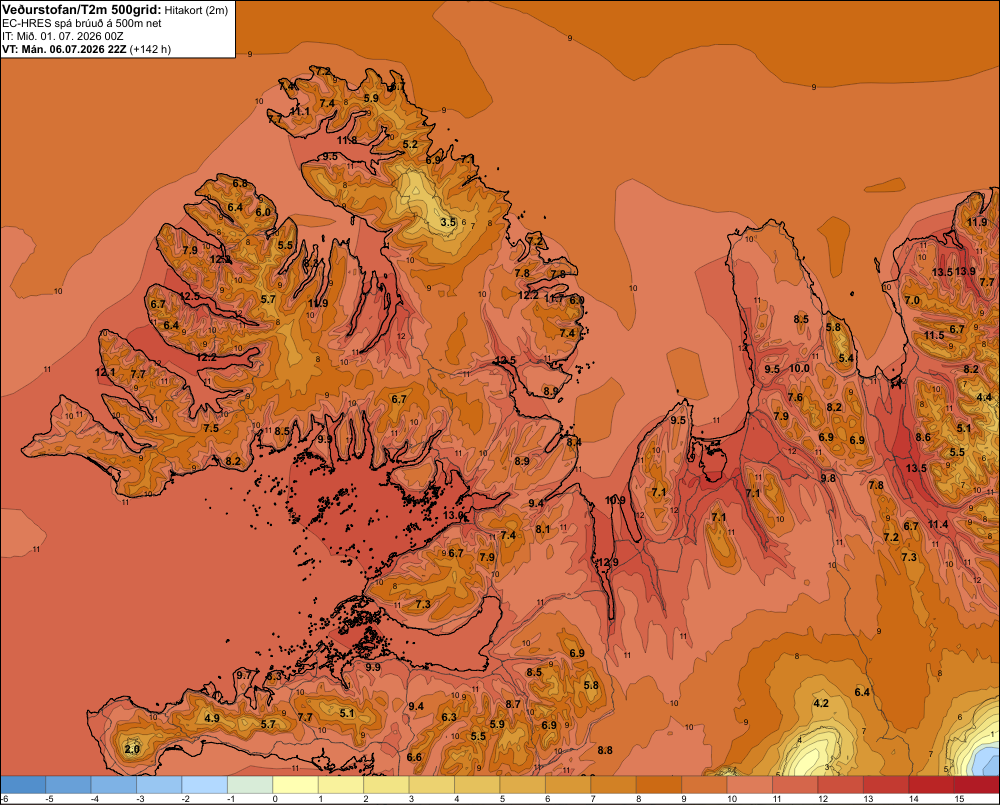Click the 'EC-HRES spá brúuð á 500m net' line
Viewport: 1000px width, 805px height.
tap(82, 23)
